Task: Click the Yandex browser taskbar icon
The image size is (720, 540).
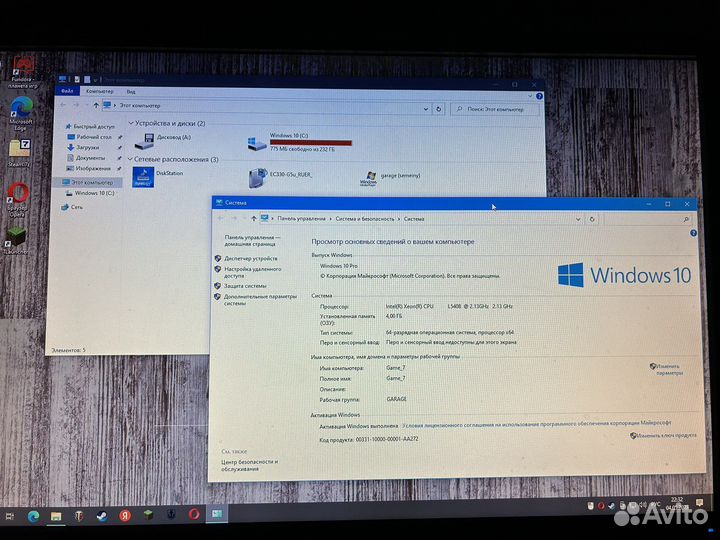Action: (x=124, y=515)
